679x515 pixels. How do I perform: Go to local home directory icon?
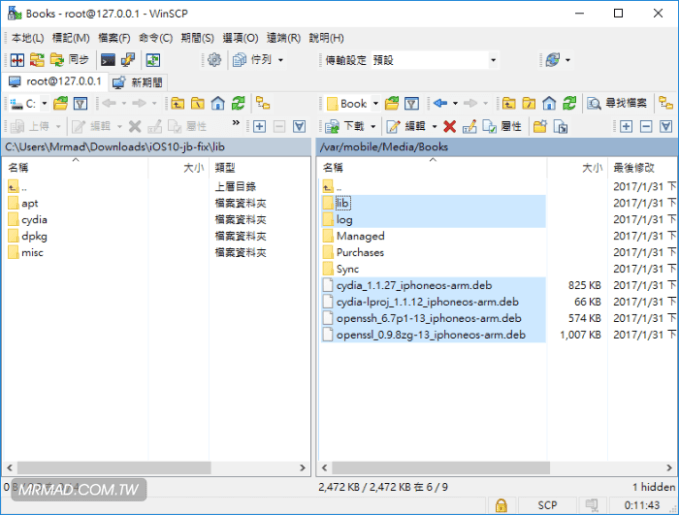[x=218, y=104]
